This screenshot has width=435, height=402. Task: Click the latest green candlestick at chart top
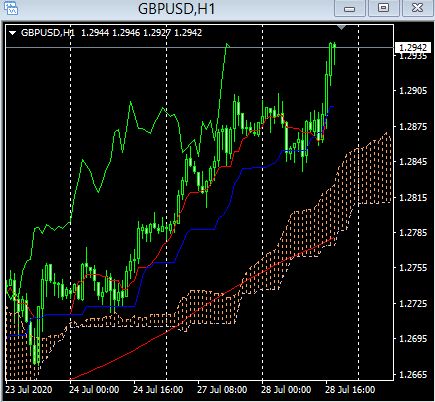334,53
